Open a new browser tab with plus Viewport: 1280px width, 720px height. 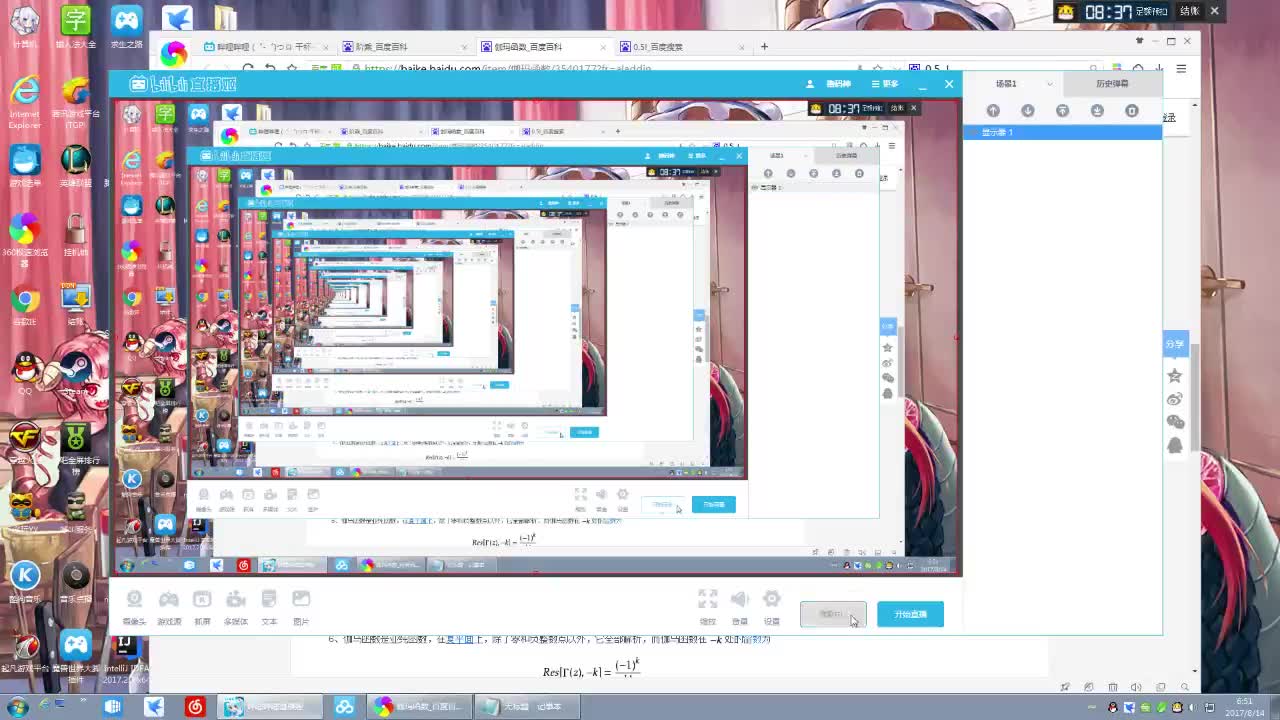tap(764, 46)
